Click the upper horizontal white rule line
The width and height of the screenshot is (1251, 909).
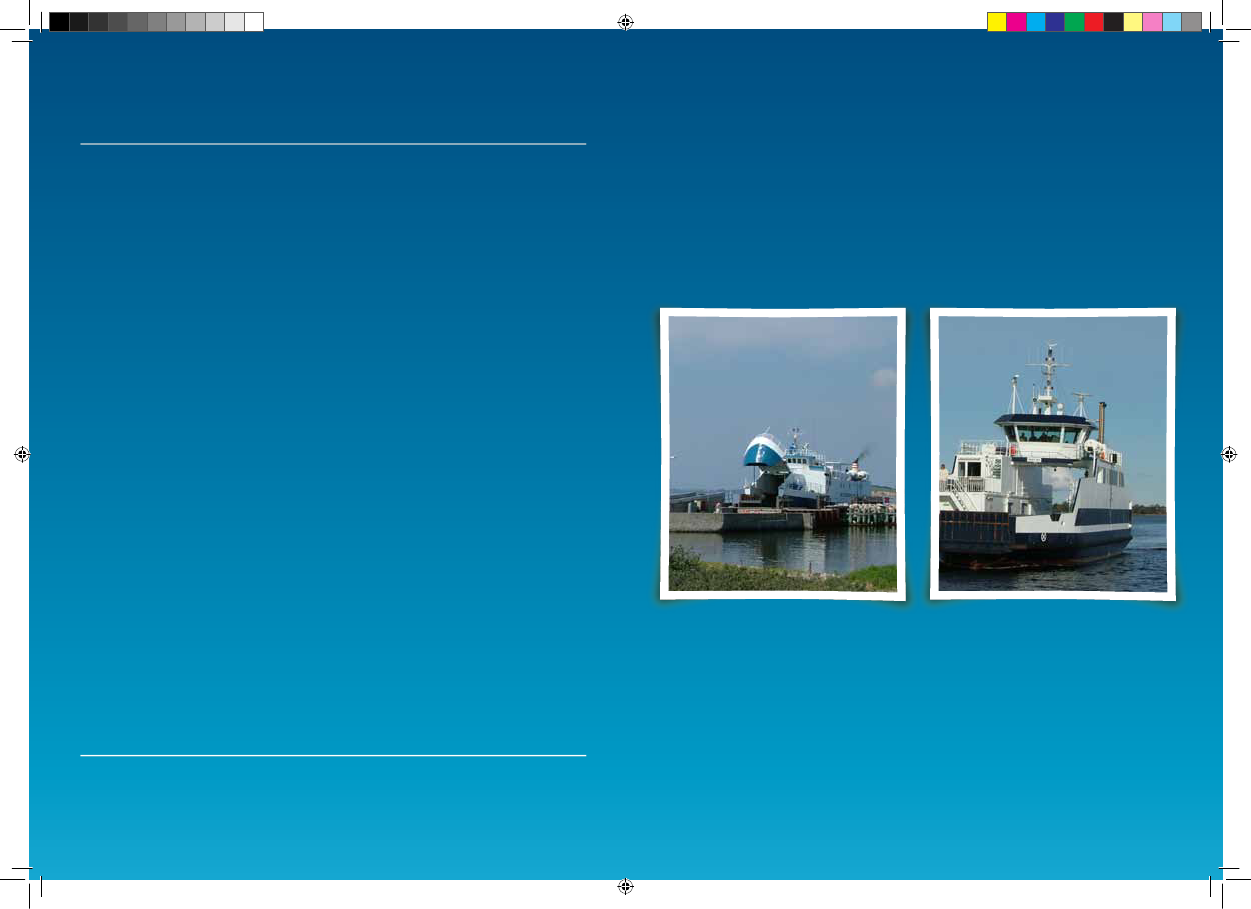[x=332, y=144]
